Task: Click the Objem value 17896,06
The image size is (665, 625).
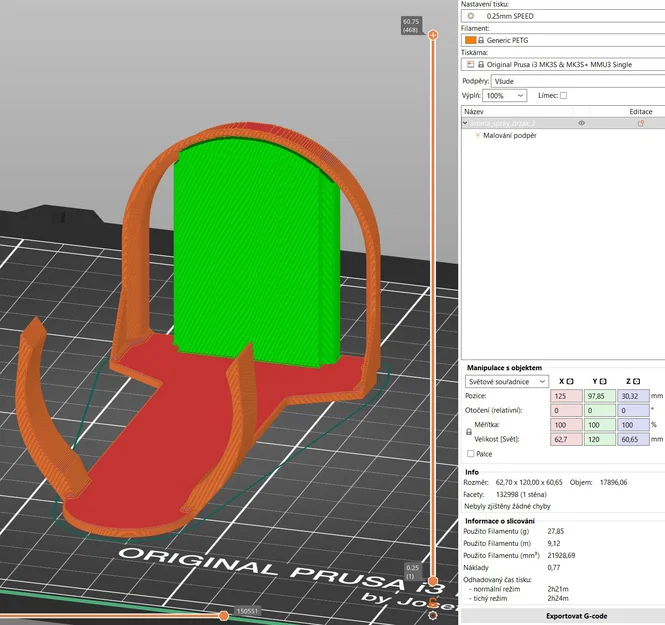Action: click(x=613, y=482)
